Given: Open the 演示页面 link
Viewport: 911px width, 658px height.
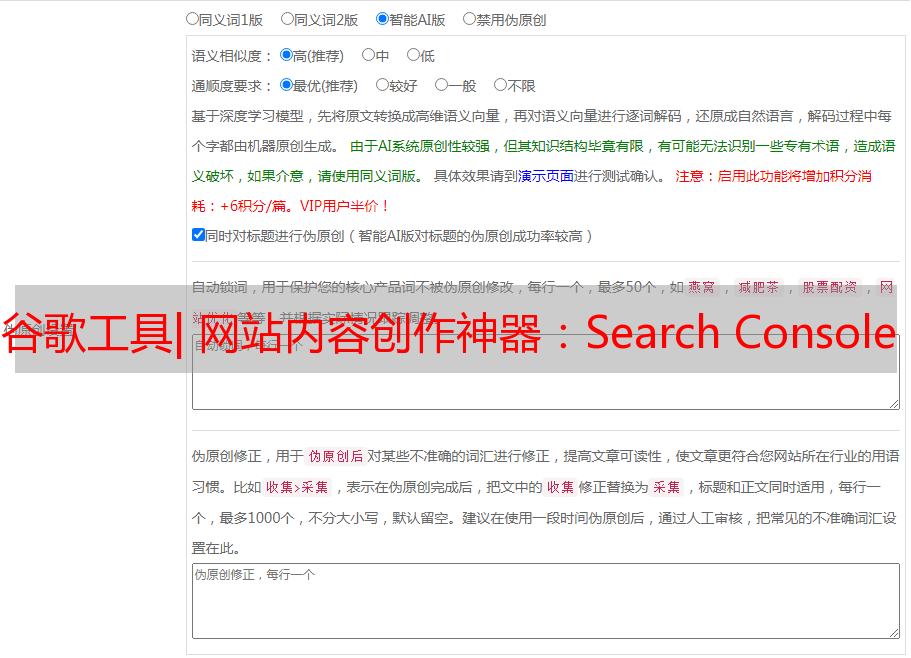Looking at the screenshot, I should [x=546, y=176].
